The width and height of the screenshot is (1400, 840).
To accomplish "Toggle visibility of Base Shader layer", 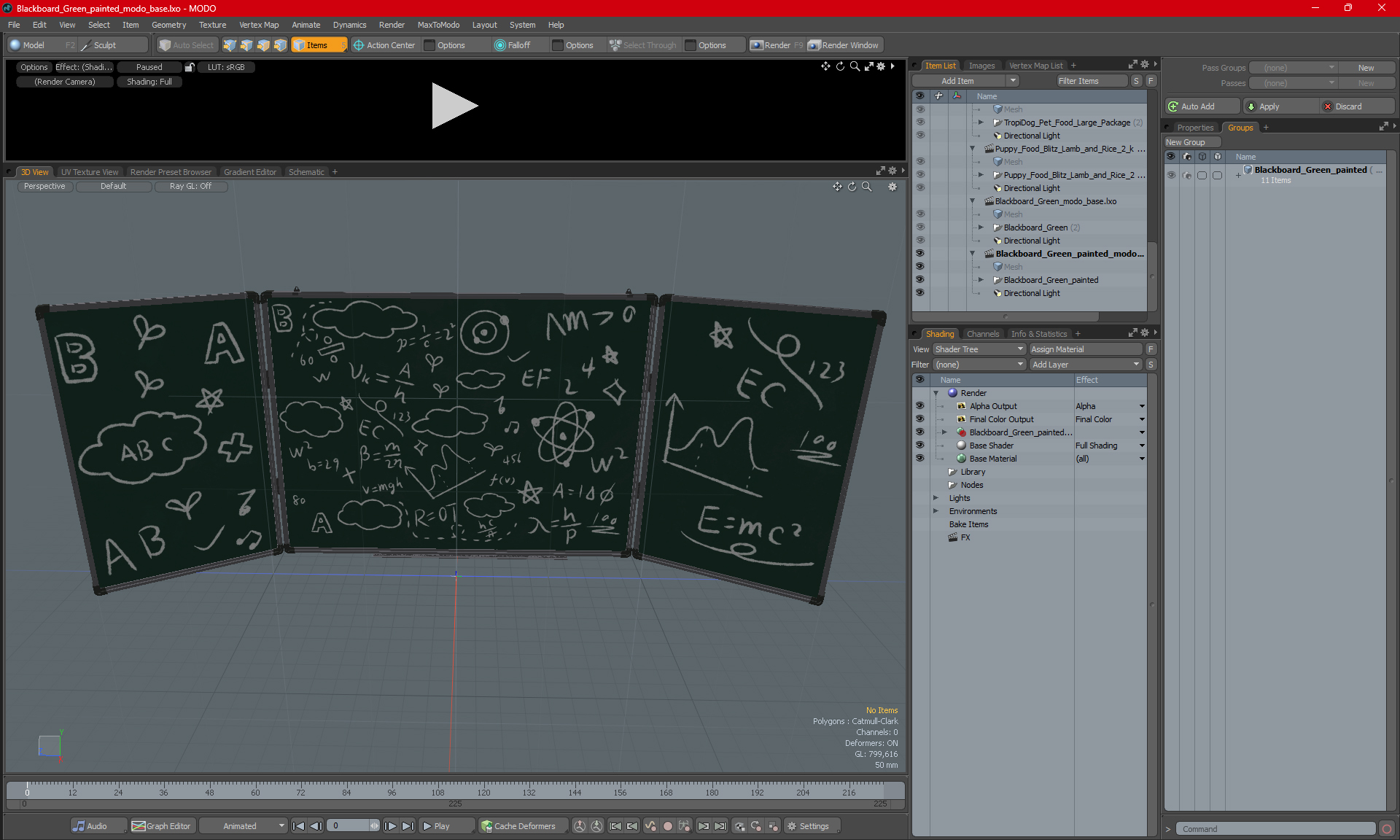I will (919, 446).
